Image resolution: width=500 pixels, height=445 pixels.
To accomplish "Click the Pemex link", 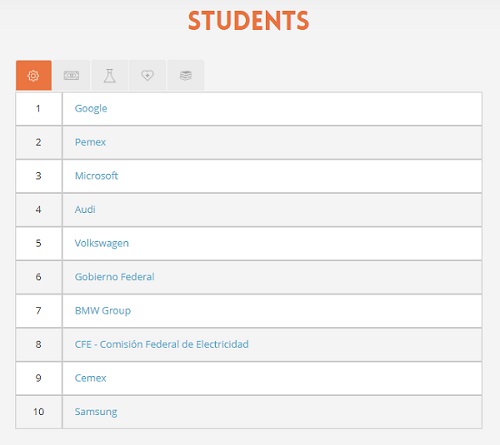I will point(90,142).
